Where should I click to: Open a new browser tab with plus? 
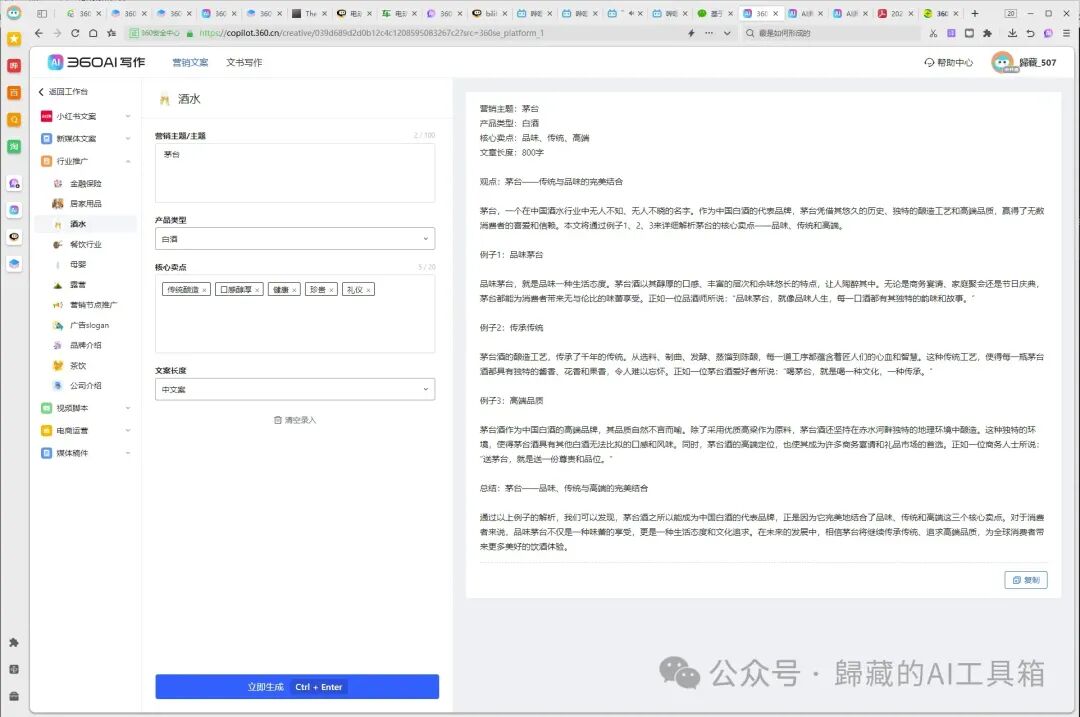[x=975, y=13]
